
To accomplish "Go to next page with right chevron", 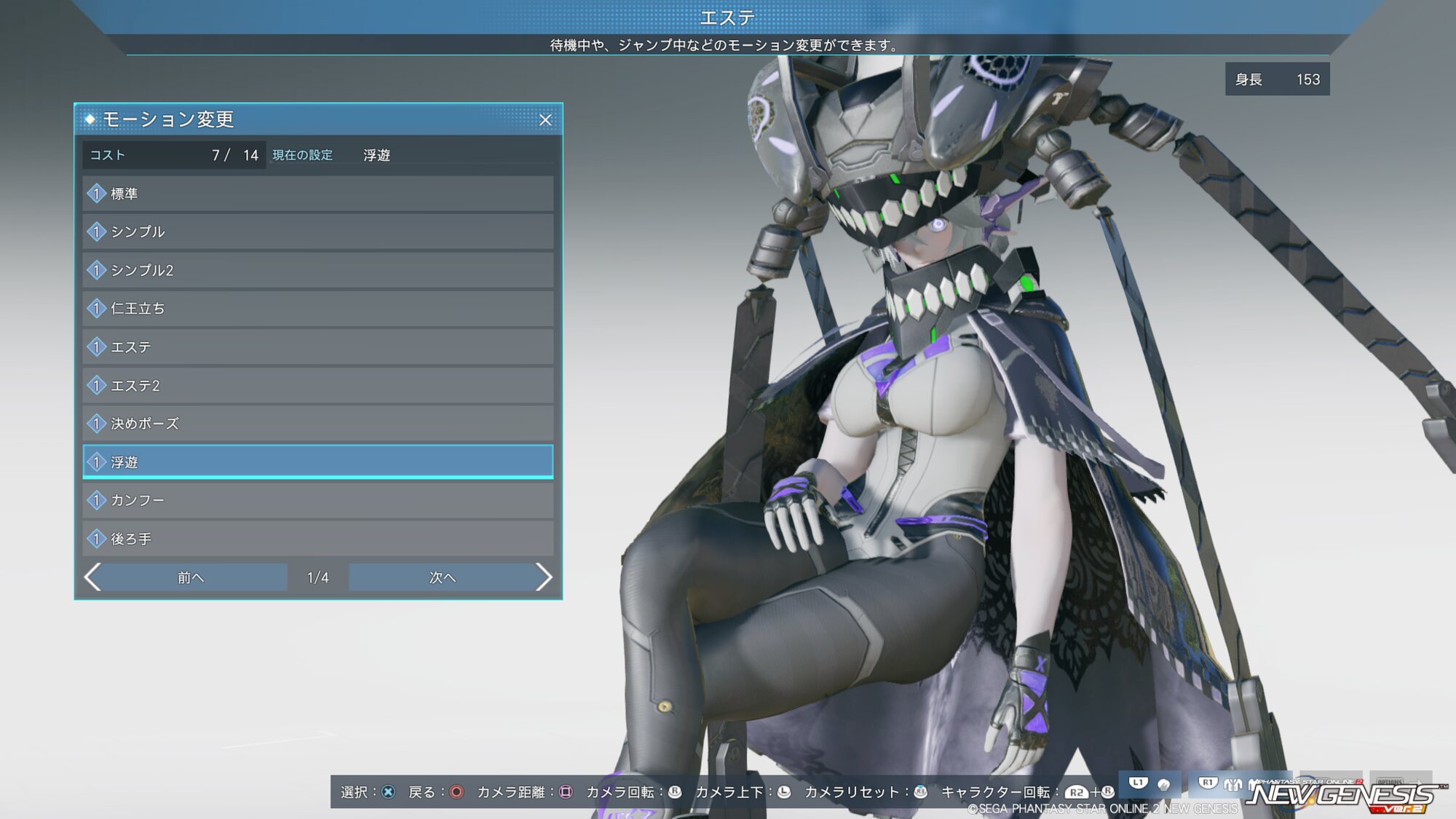I will pos(543,577).
